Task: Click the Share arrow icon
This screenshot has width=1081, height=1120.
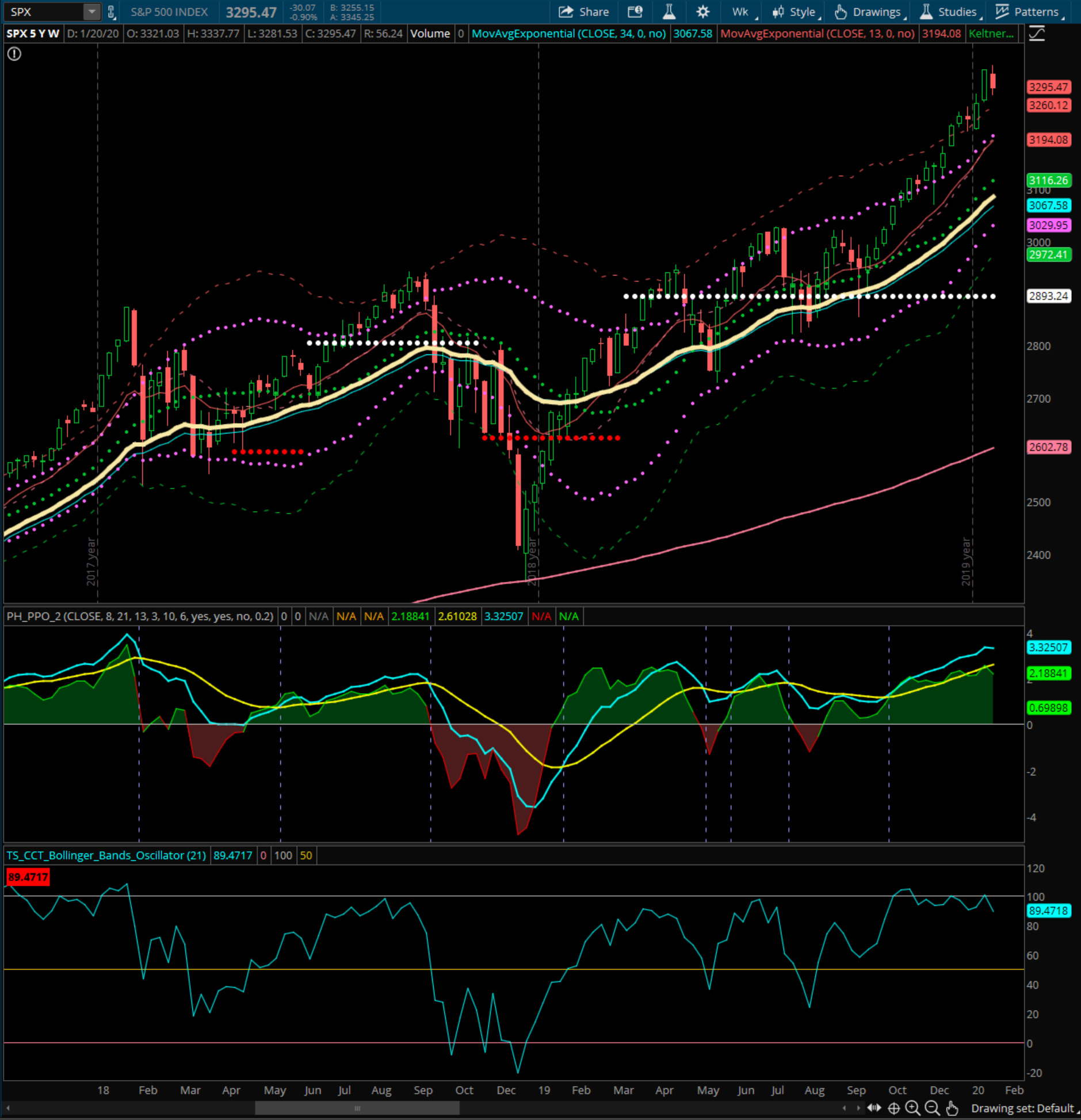Action: pos(566,12)
